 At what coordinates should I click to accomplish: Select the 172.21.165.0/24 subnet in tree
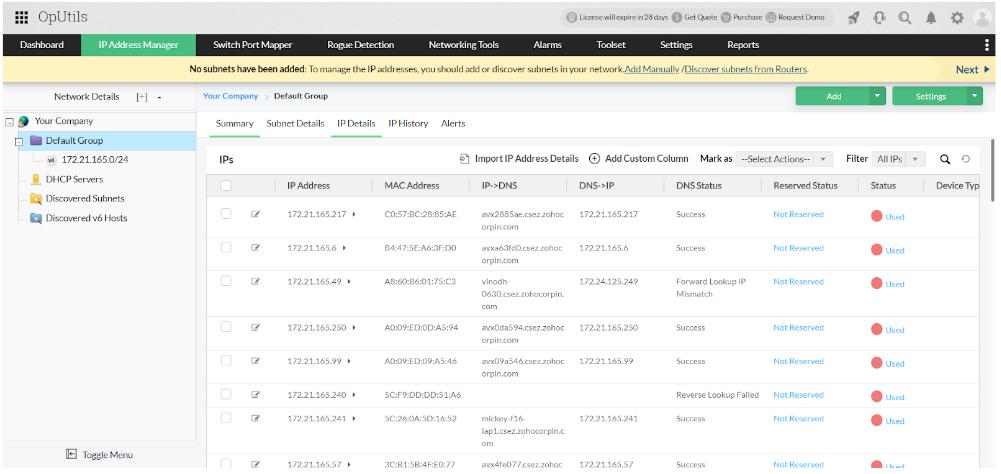click(x=94, y=160)
